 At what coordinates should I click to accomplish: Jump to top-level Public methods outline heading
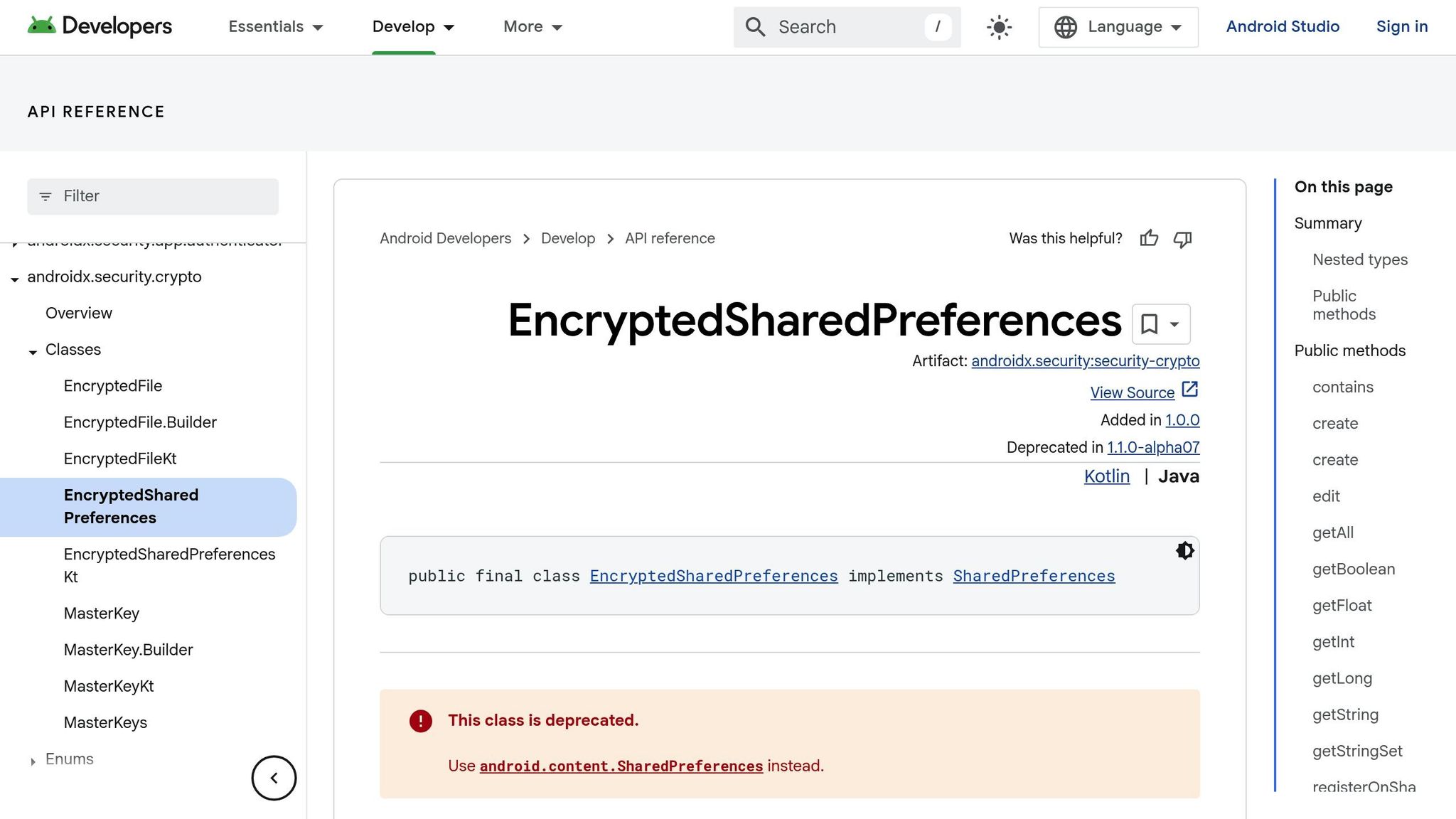(x=1350, y=350)
